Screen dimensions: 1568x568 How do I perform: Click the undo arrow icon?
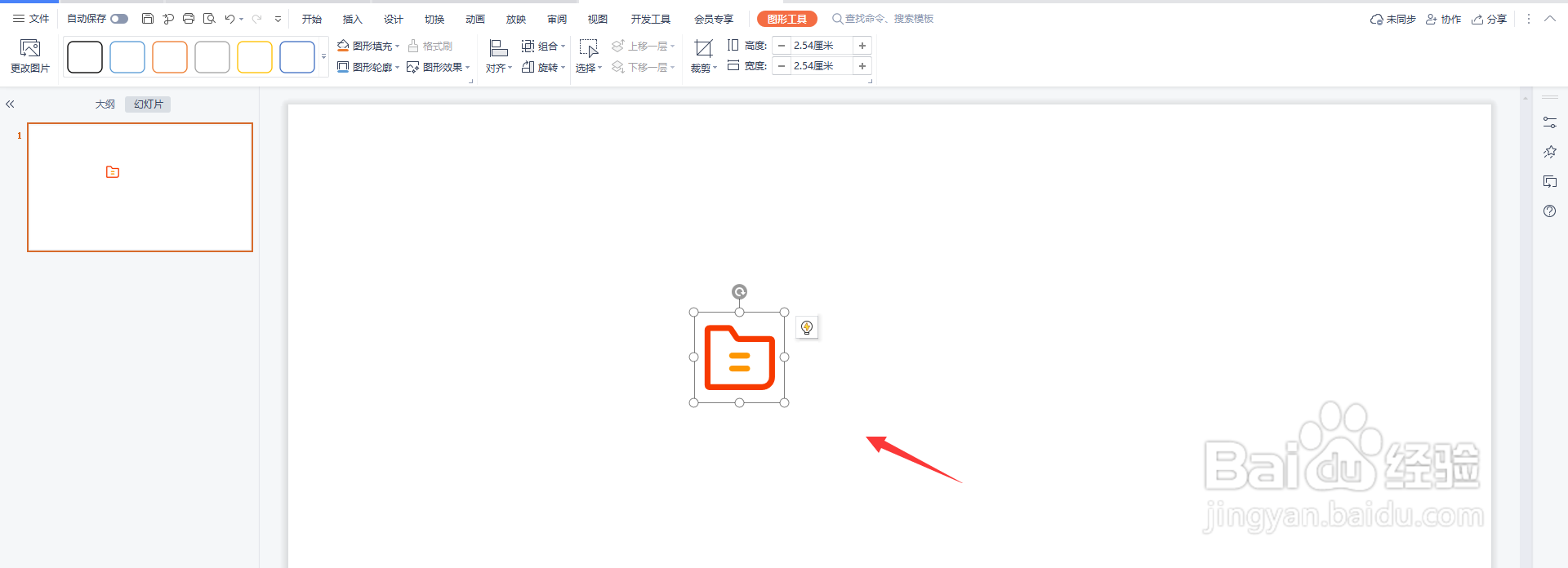tap(229, 19)
